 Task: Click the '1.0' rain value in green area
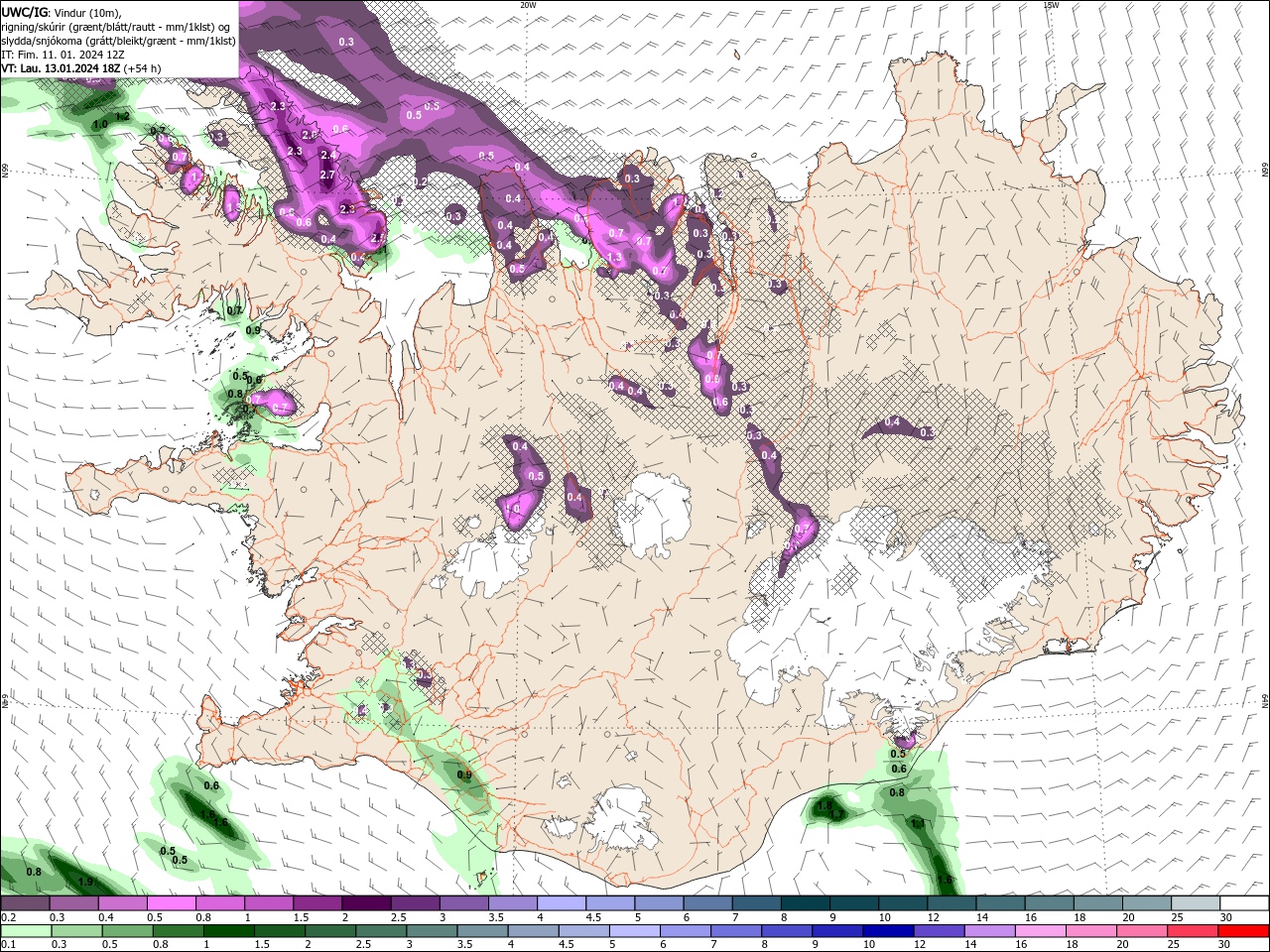[x=100, y=125]
